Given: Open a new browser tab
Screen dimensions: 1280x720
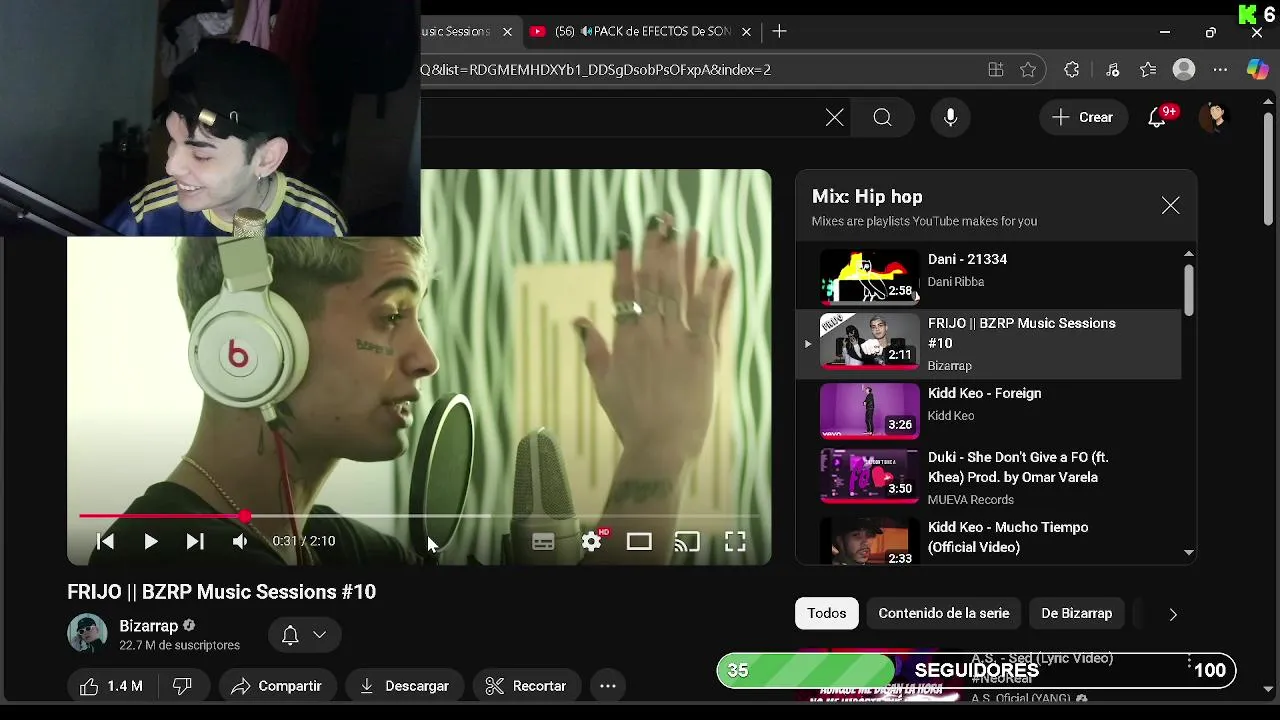Looking at the screenshot, I should pyautogui.click(x=779, y=32).
